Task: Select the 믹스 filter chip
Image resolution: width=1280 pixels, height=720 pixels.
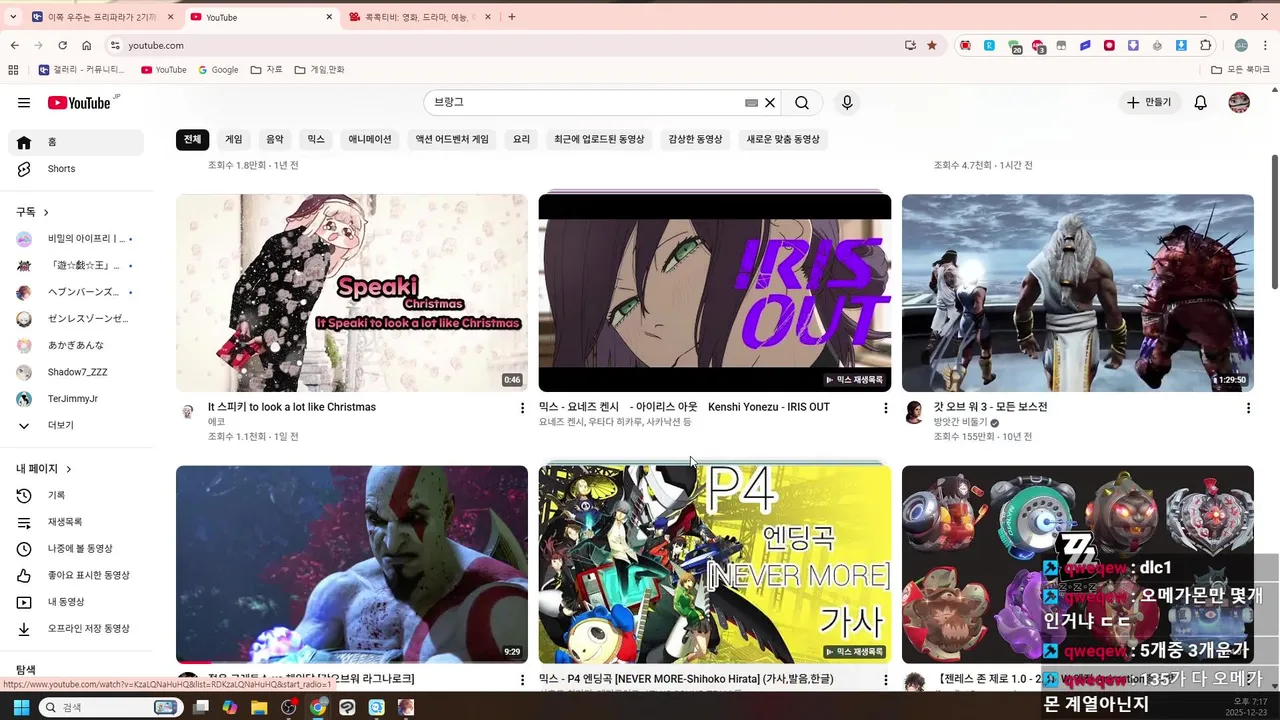Action: point(316,139)
